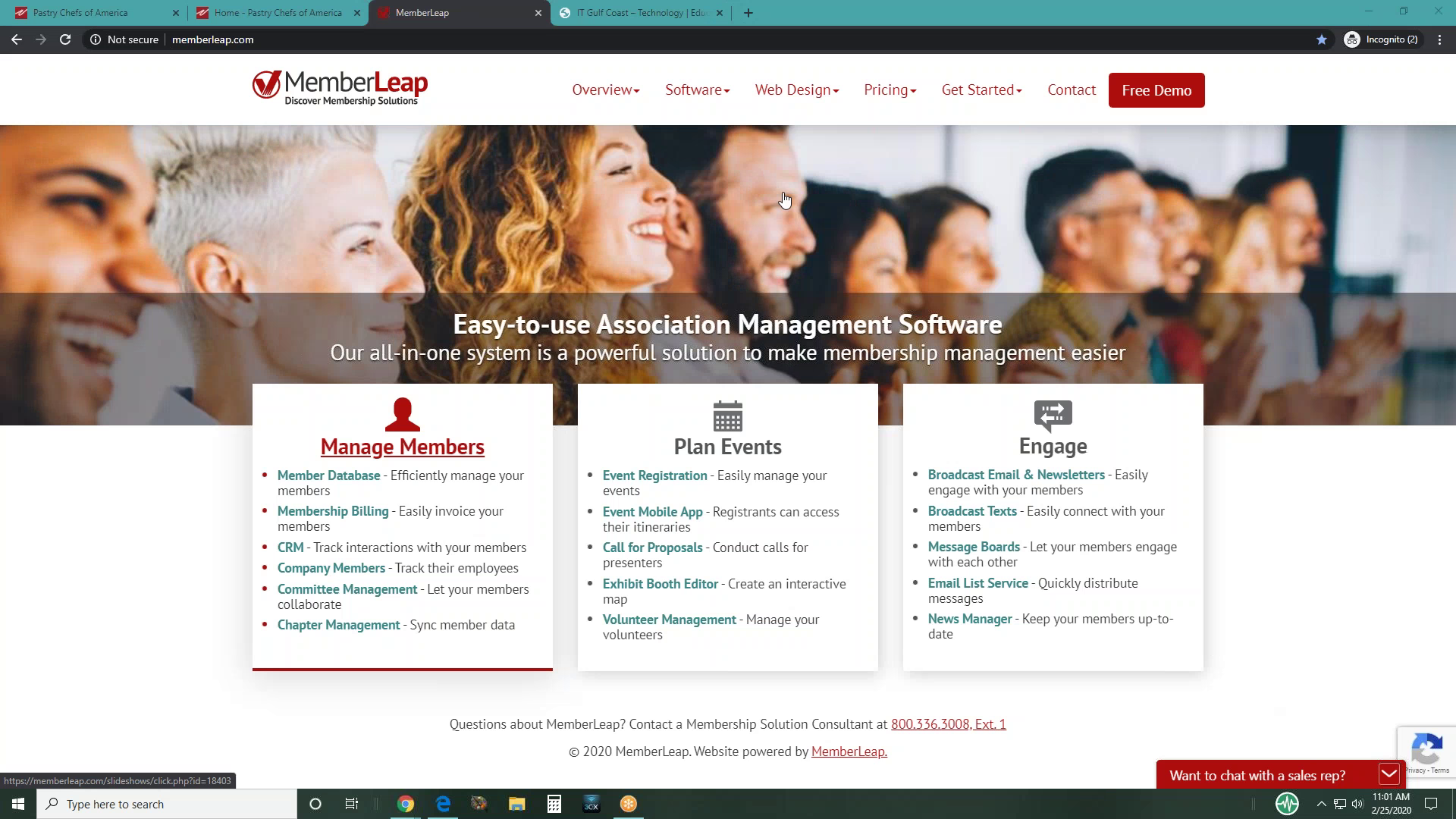Open the Member Database link
This screenshot has width=1456, height=819.
coord(328,475)
